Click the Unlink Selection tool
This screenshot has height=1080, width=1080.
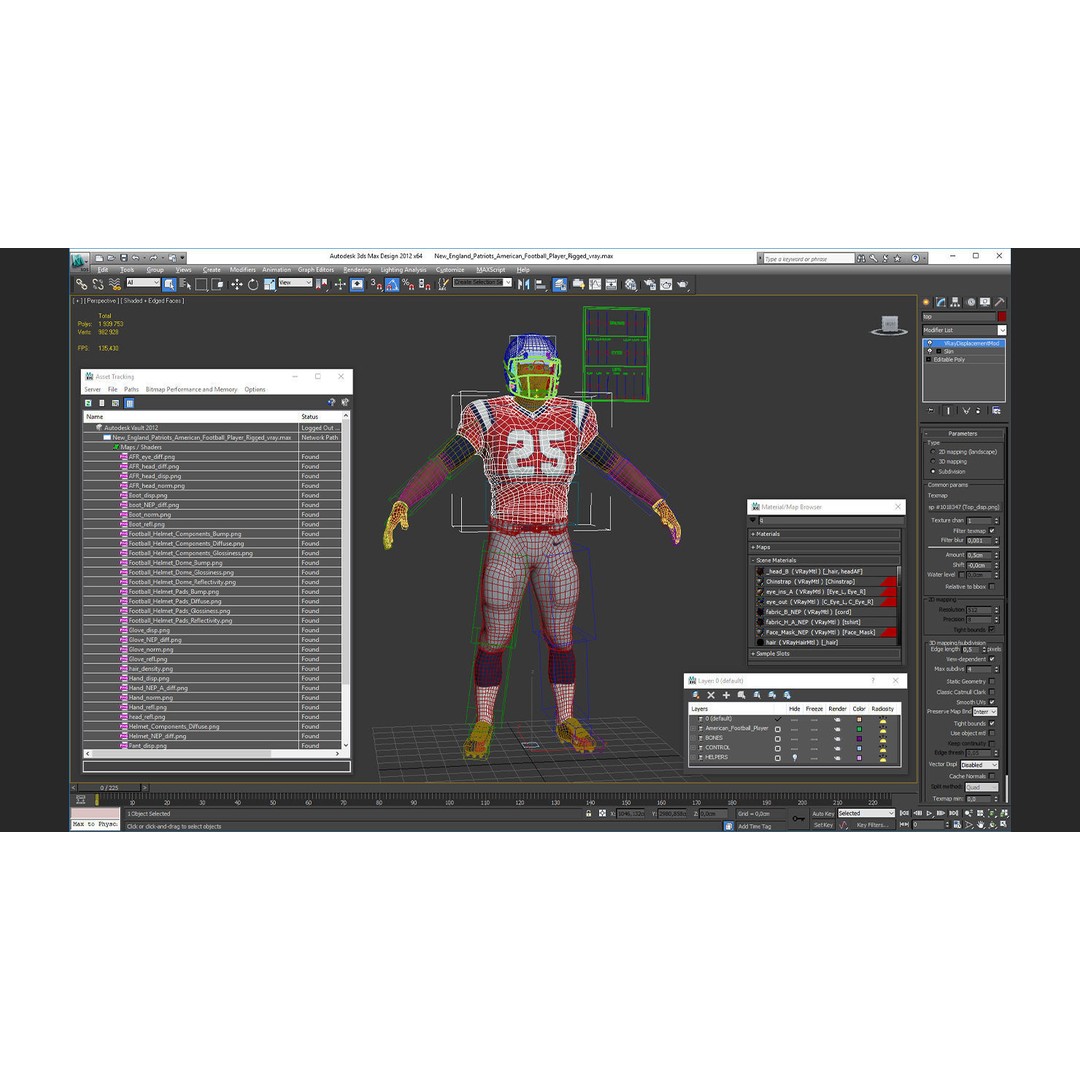(x=98, y=284)
